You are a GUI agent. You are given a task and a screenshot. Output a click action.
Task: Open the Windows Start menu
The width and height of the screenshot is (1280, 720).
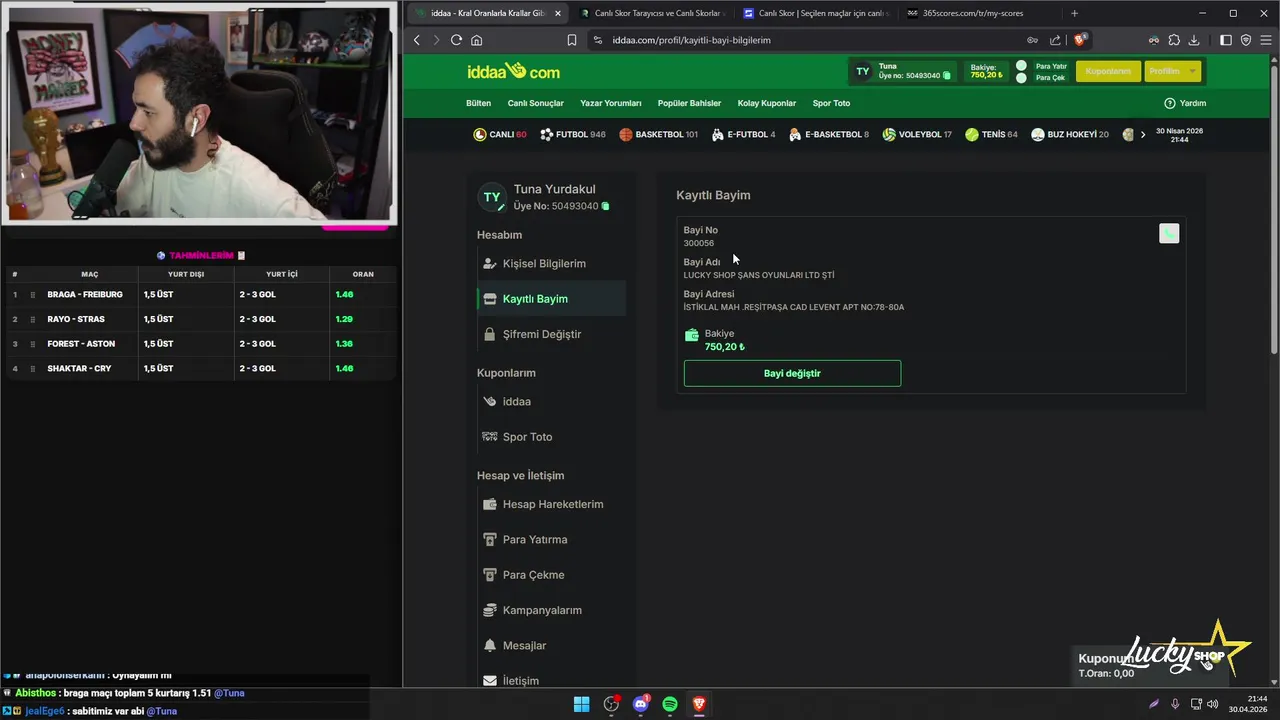(581, 704)
